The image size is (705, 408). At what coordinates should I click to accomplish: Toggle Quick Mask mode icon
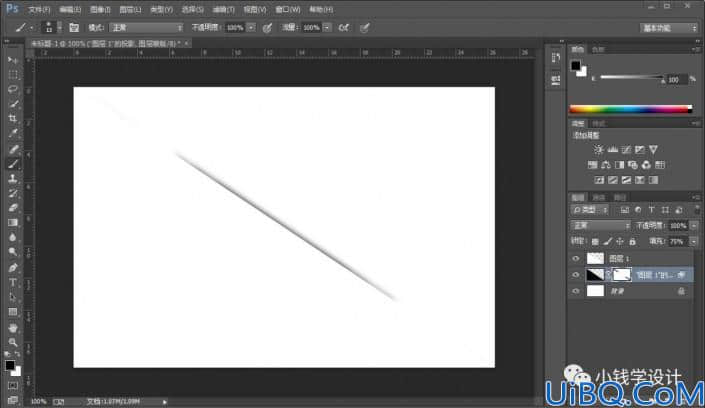(13, 386)
